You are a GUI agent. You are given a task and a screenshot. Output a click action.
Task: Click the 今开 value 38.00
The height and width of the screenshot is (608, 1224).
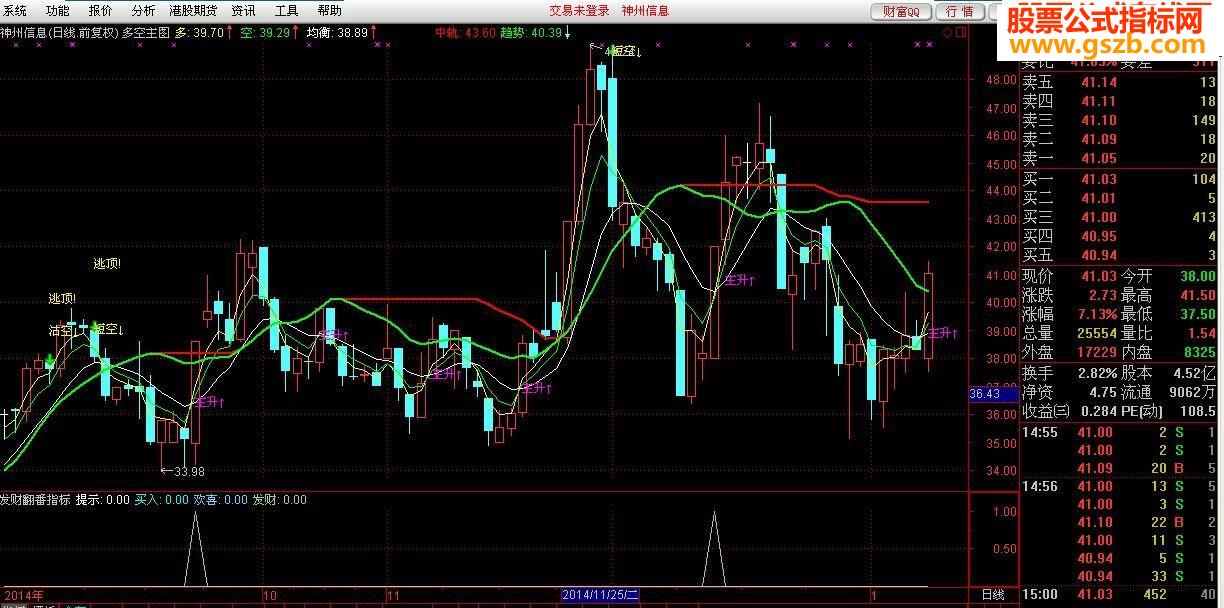(x=1197, y=276)
